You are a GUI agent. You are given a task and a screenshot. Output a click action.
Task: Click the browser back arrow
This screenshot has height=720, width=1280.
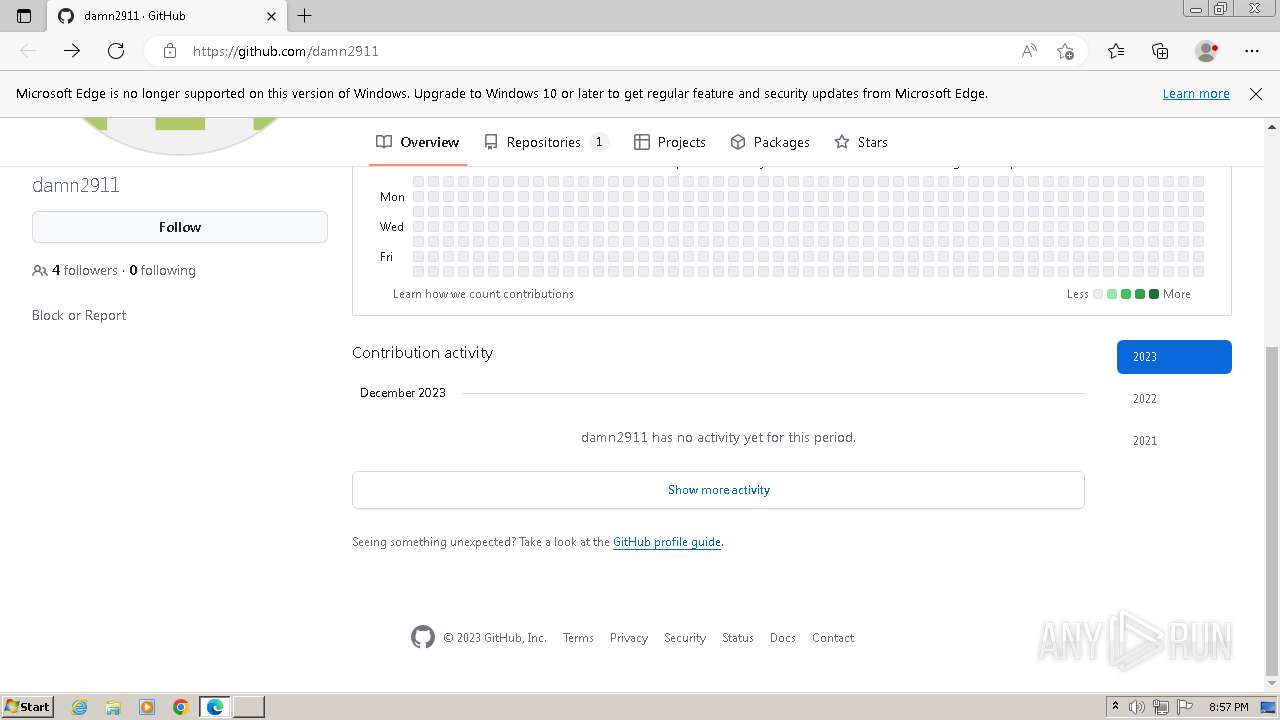(28, 51)
